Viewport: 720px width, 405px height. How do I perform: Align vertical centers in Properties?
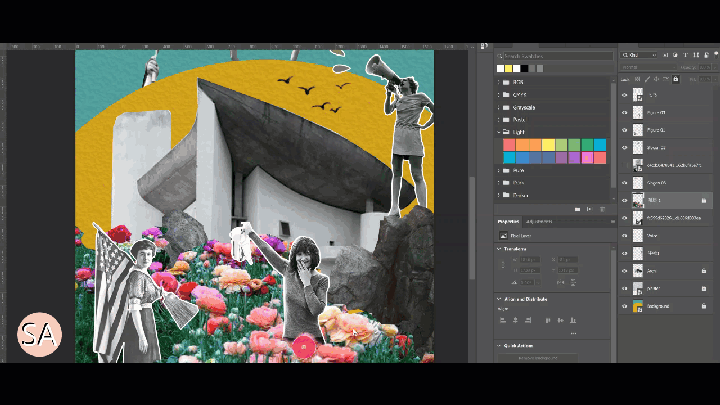[560, 320]
